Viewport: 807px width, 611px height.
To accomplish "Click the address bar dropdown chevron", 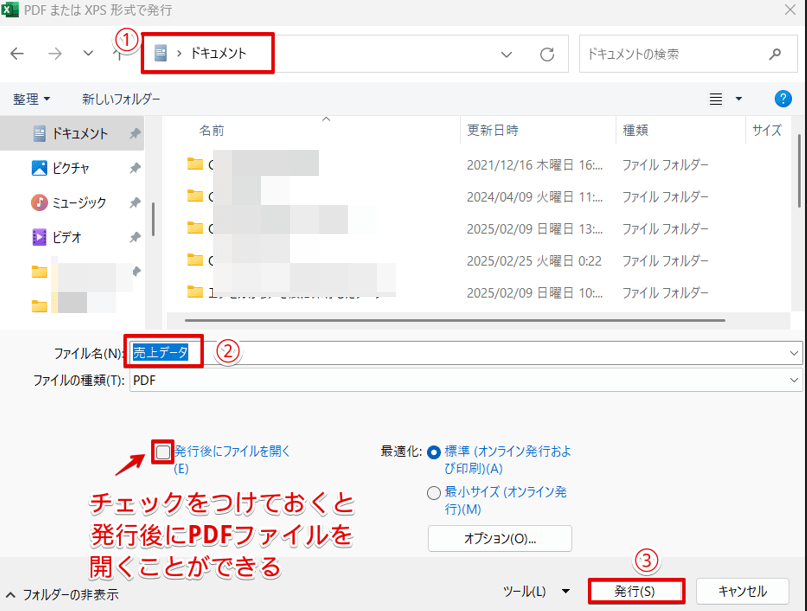I will pos(508,53).
